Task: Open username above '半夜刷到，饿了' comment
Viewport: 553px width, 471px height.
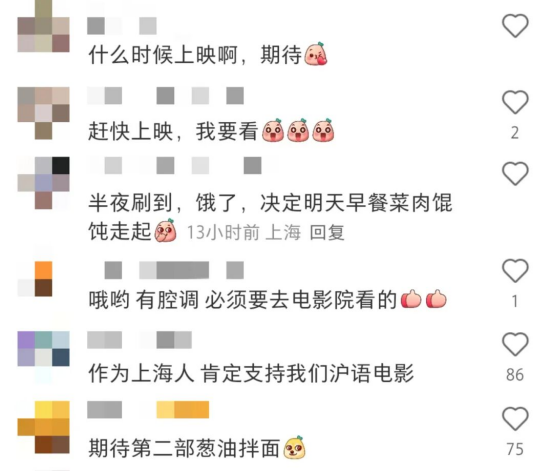Action: (174, 166)
